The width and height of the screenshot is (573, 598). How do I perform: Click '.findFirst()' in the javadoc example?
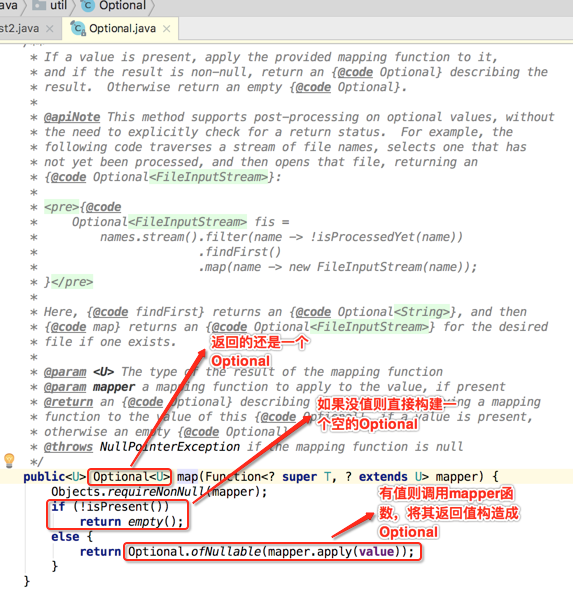240,252
